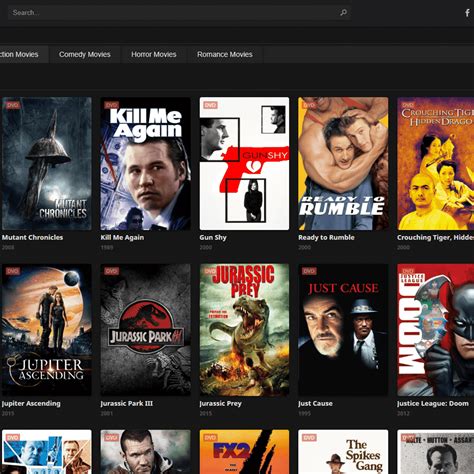This screenshot has width=474, height=474.
Task: Click DVD badge on Justice League: Doom poster
Action: [x=408, y=271]
